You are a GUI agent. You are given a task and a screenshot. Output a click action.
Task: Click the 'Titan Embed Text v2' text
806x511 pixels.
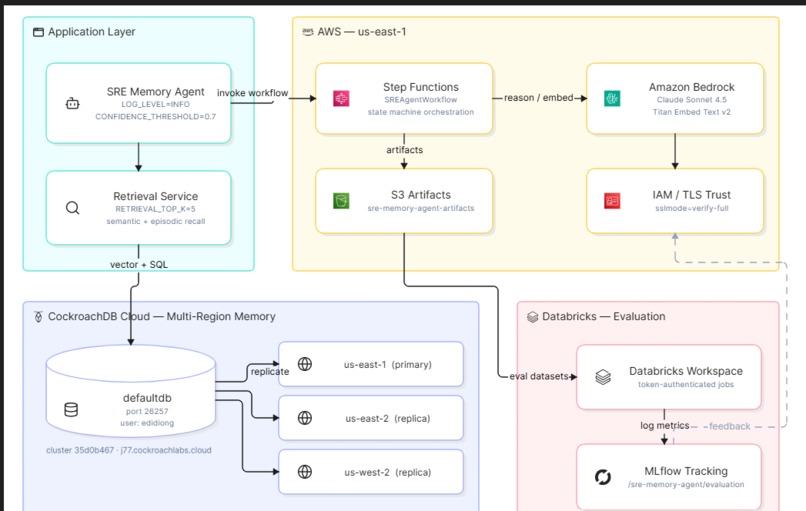691,112
